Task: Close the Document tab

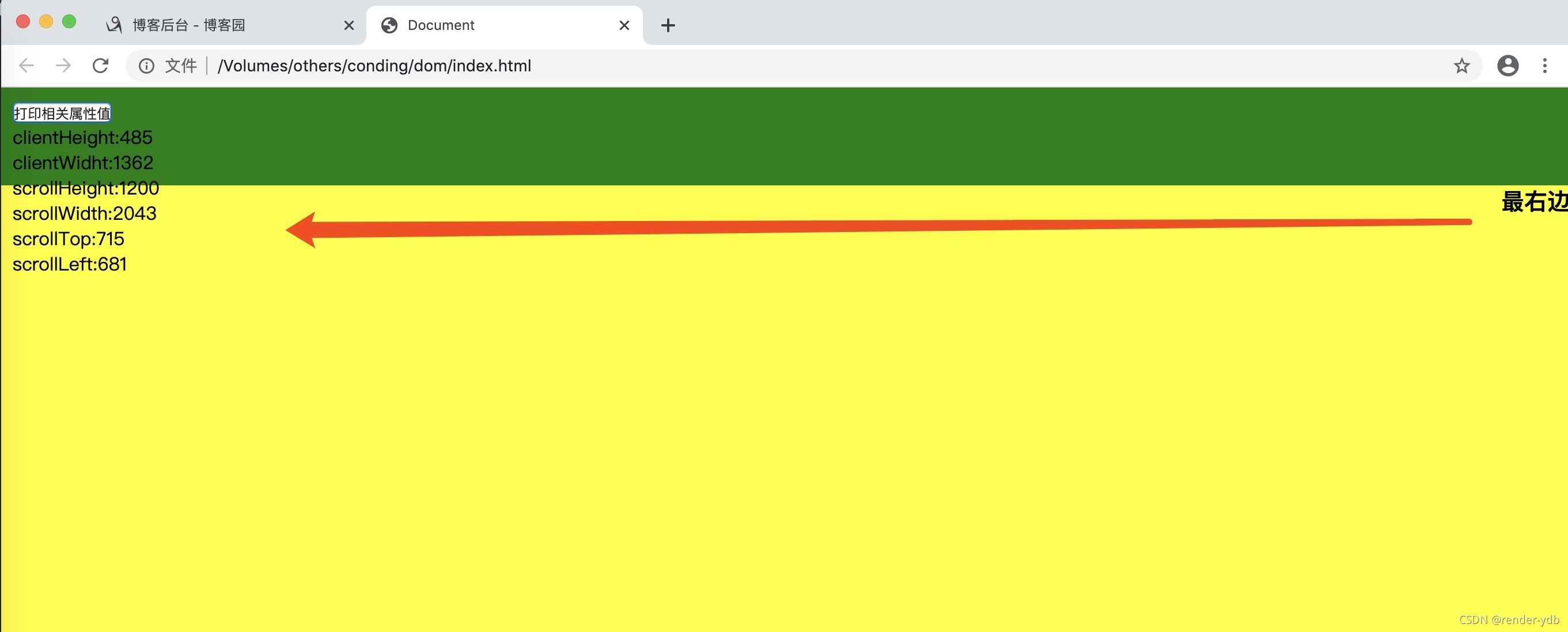Action: pyautogui.click(x=624, y=25)
